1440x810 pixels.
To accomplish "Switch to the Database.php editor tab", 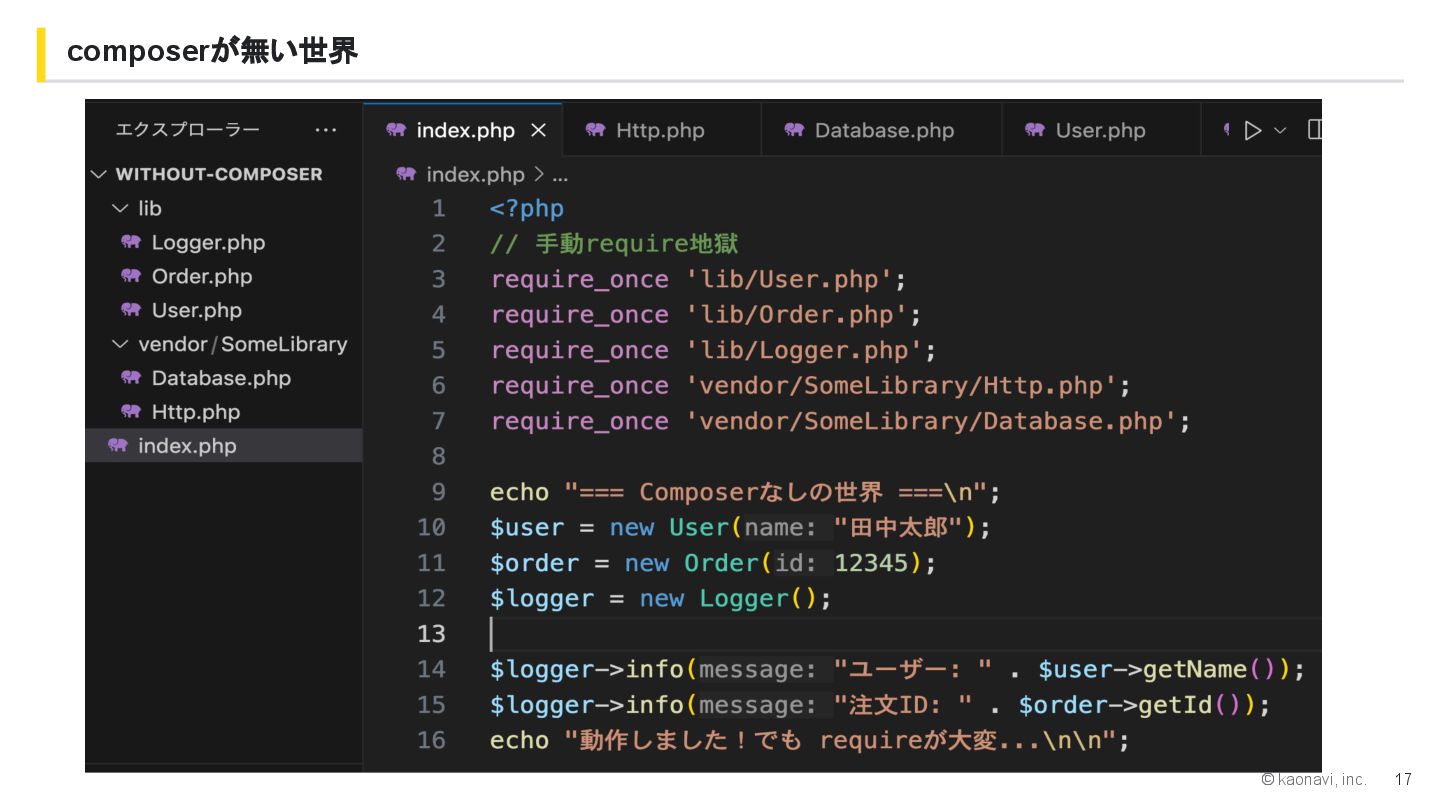I will click(882, 130).
